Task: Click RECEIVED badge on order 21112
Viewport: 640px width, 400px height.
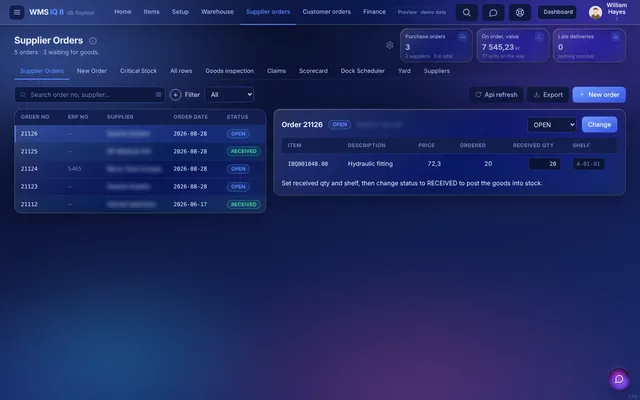Action: click(x=244, y=204)
